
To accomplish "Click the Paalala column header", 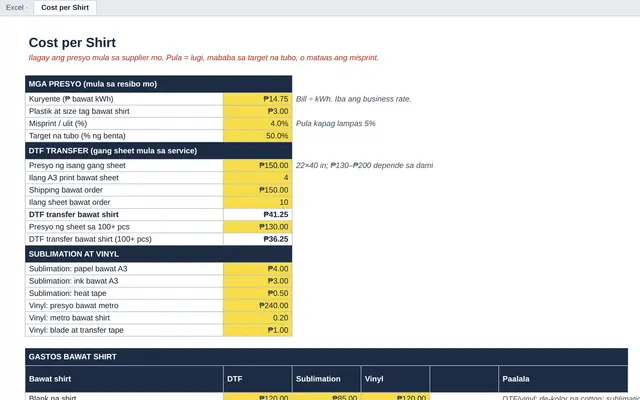I will point(563,379).
